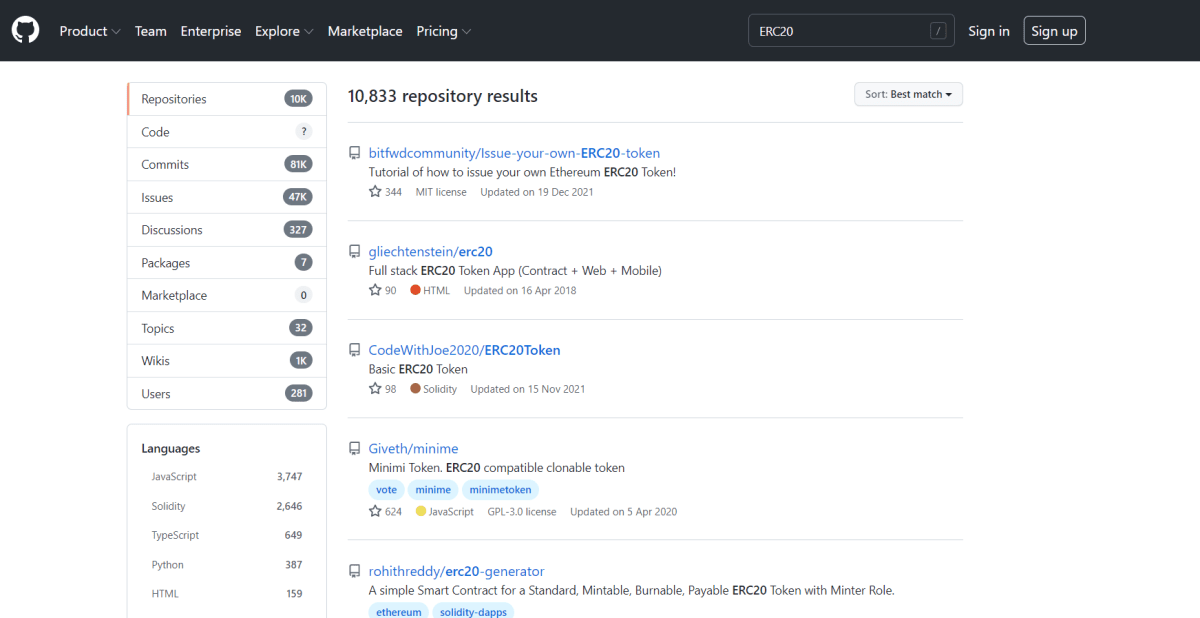
Task: Click the 10,833 repository results heading
Action: [443, 96]
